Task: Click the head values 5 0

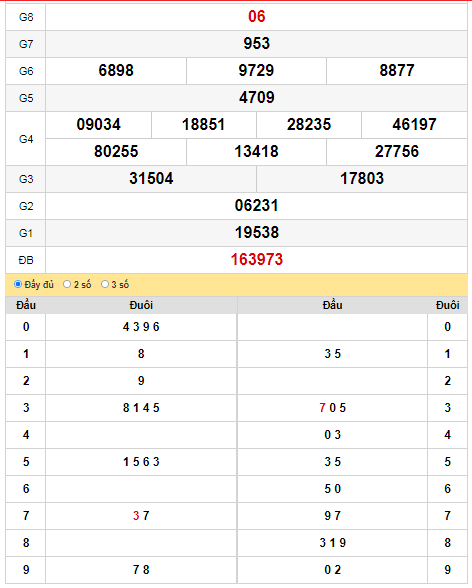Action: pos(333,489)
